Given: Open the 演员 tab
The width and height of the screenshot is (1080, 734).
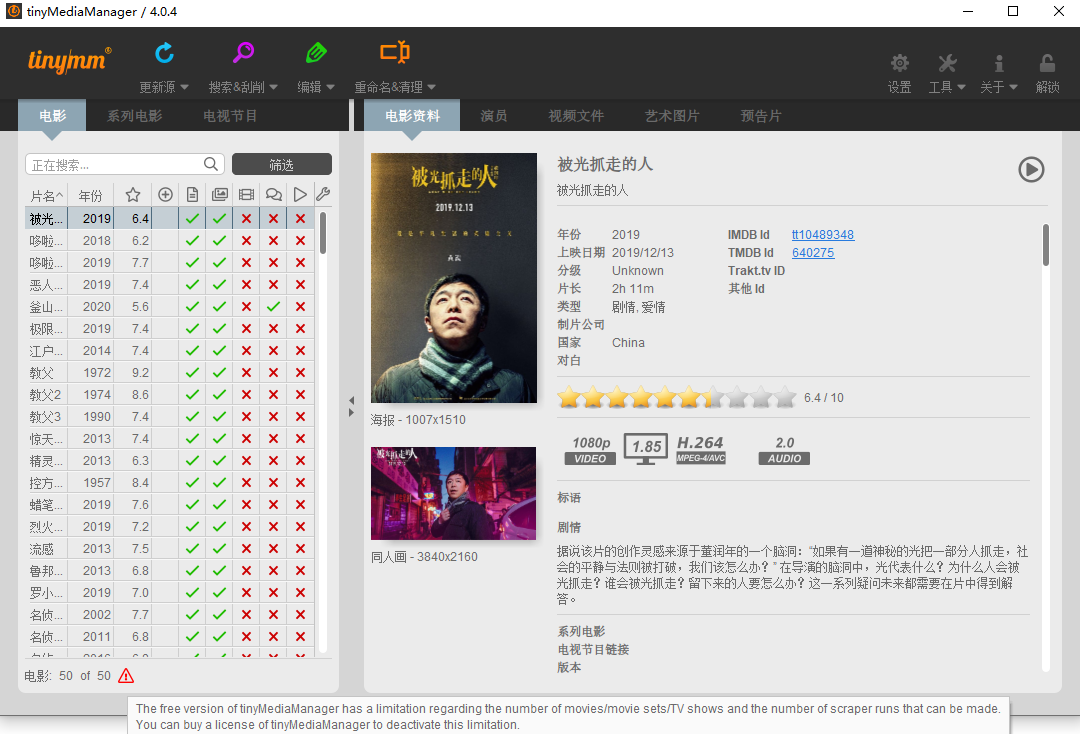Looking at the screenshot, I should point(494,116).
